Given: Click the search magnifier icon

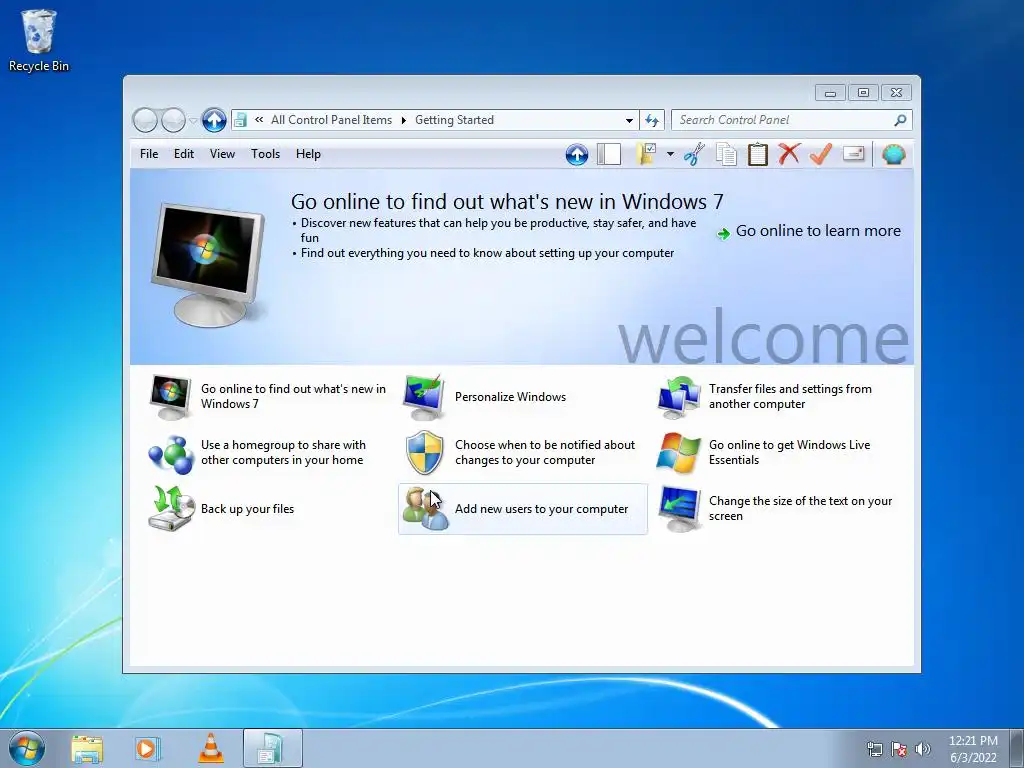Looking at the screenshot, I should click(x=900, y=120).
